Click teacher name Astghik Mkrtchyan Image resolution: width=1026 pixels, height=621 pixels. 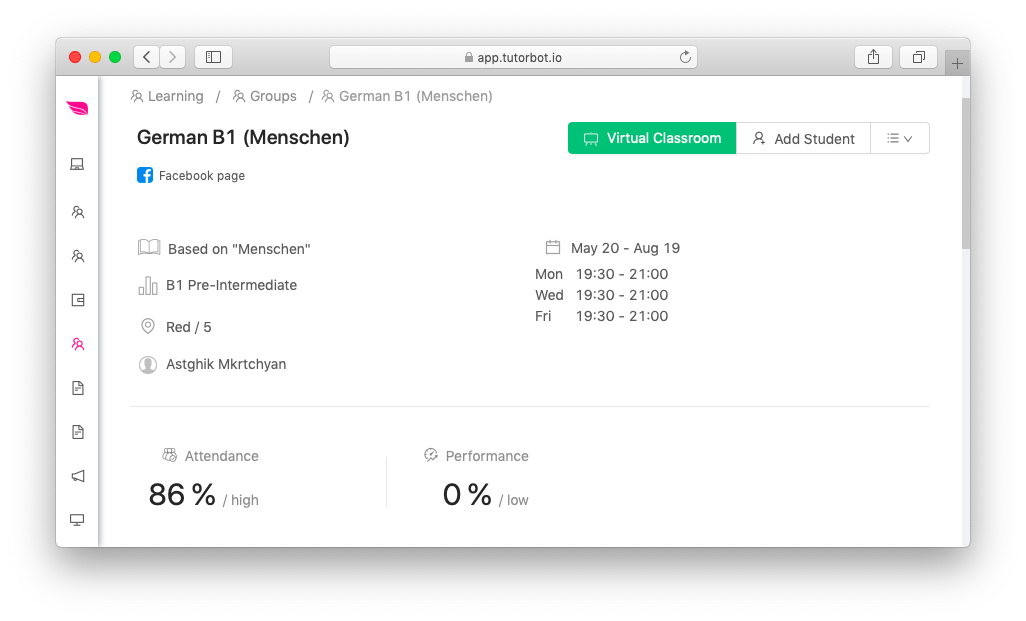coord(226,364)
